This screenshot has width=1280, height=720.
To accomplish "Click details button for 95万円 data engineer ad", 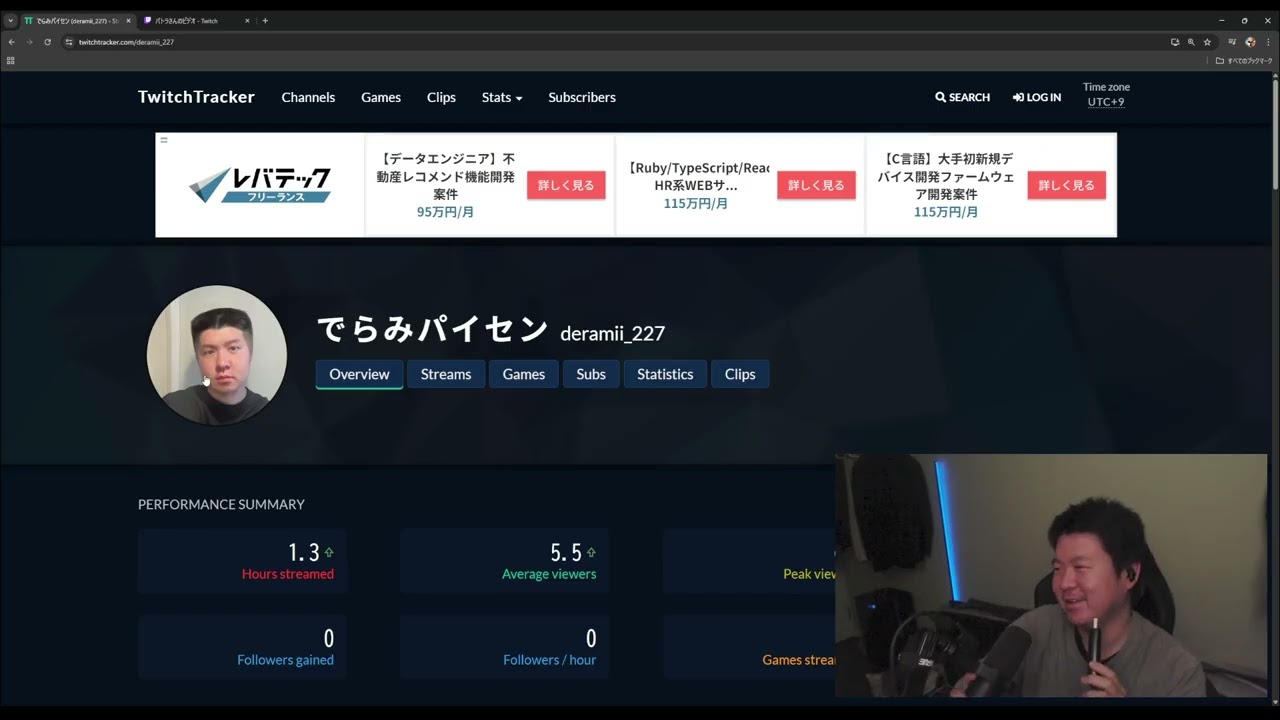I will (x=566, y=185).
